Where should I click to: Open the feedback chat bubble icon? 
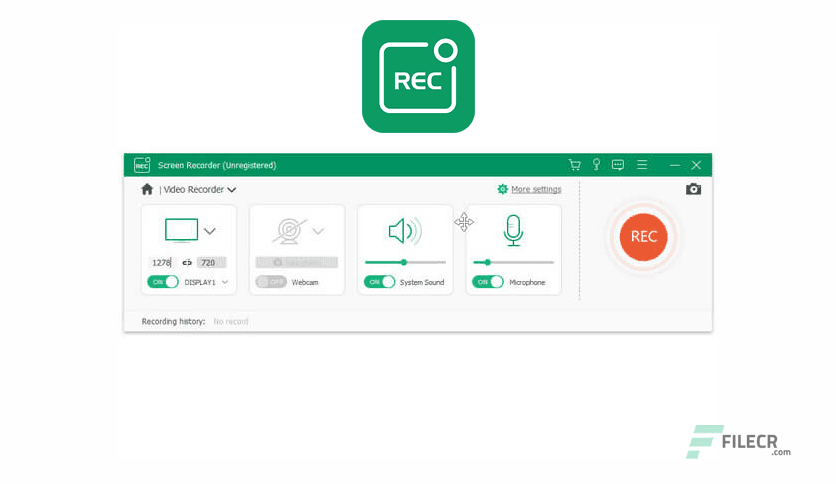click(x=618, y=165)
